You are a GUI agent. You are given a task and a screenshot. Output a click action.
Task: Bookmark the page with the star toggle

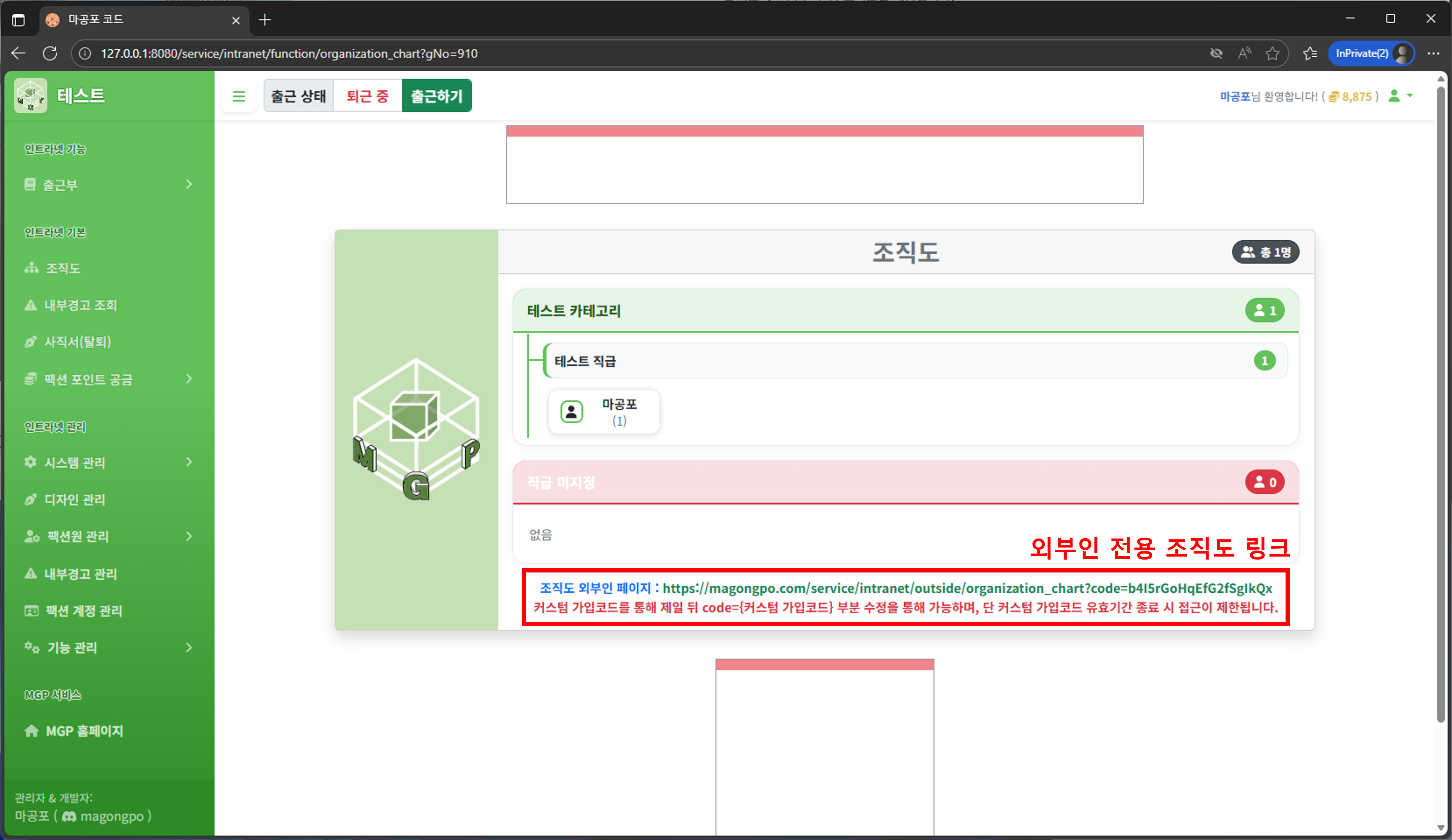pyautogui.click(x=1273, y=53)
